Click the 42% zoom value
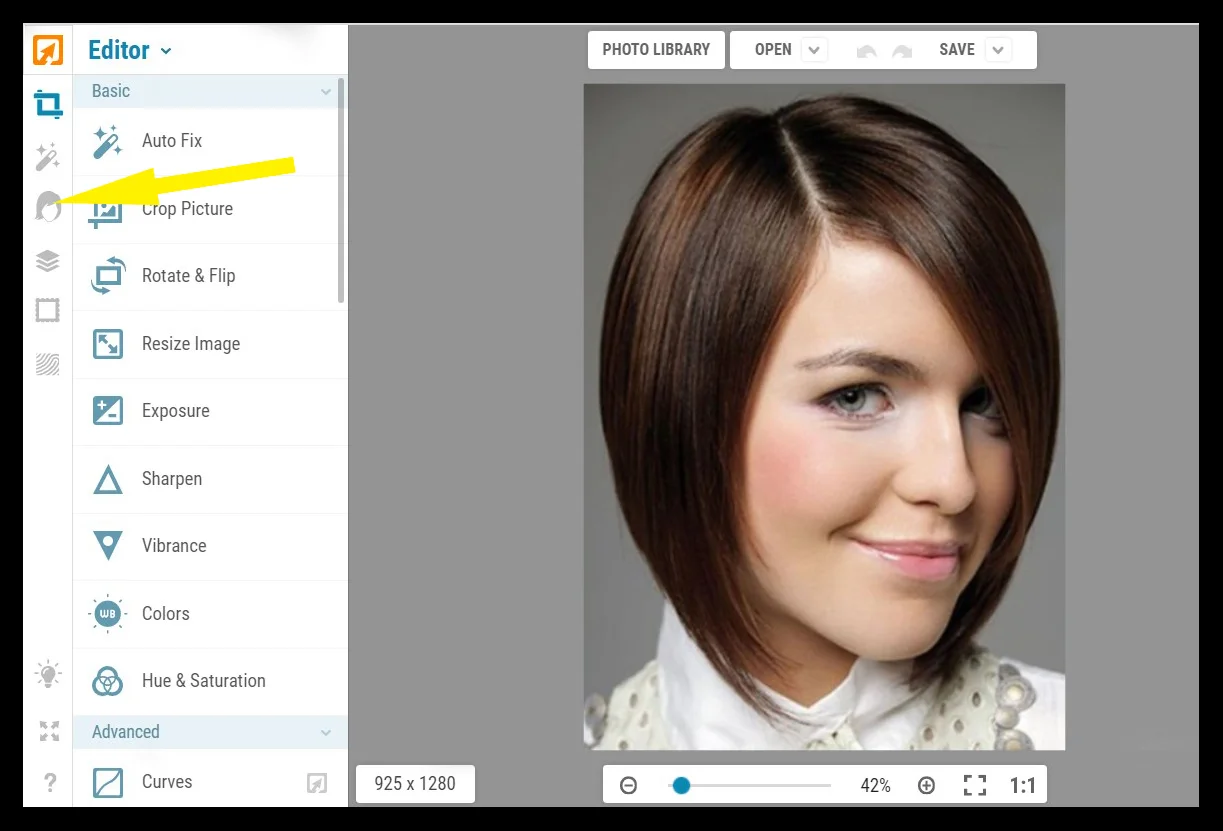Viewport: 1223px width, 831px height. pyautogui.click(x=875, y=786)
